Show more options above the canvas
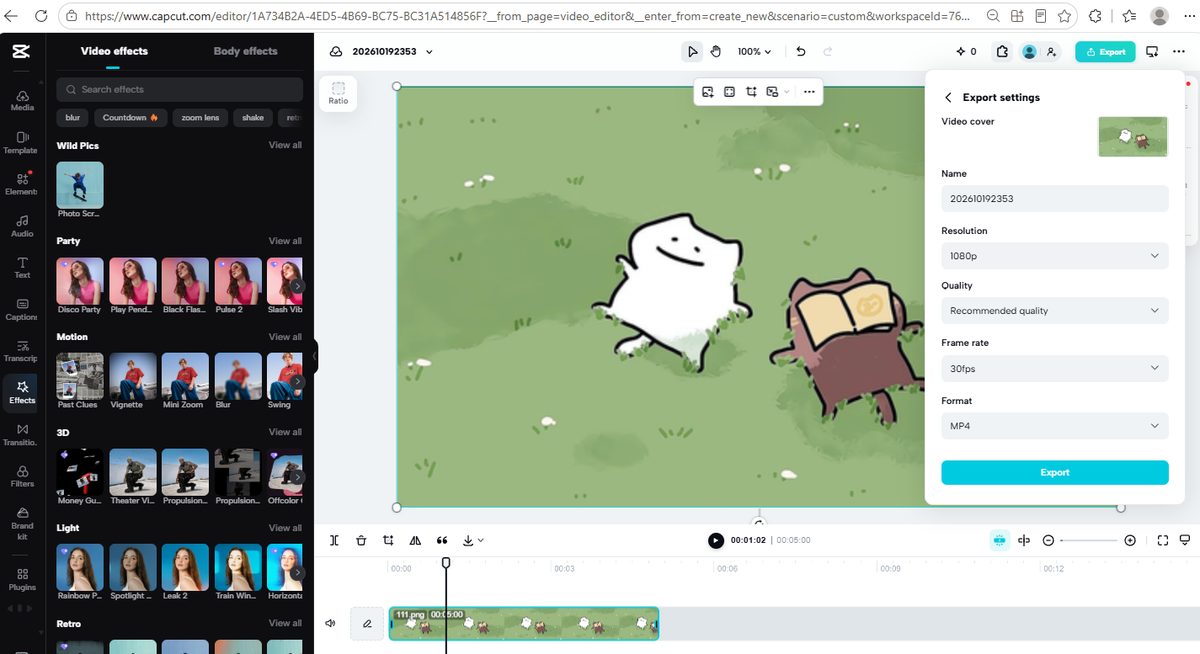 coord(809,92)
